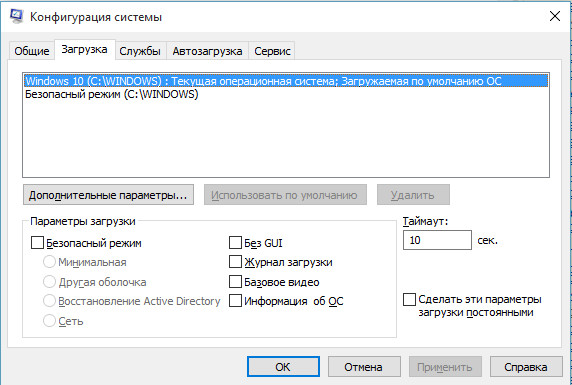Image resolution: width=572 pixels, height=385 pixels.
Task: Toggle Базовое видео checkbox
Action: (x=235, y=282)
